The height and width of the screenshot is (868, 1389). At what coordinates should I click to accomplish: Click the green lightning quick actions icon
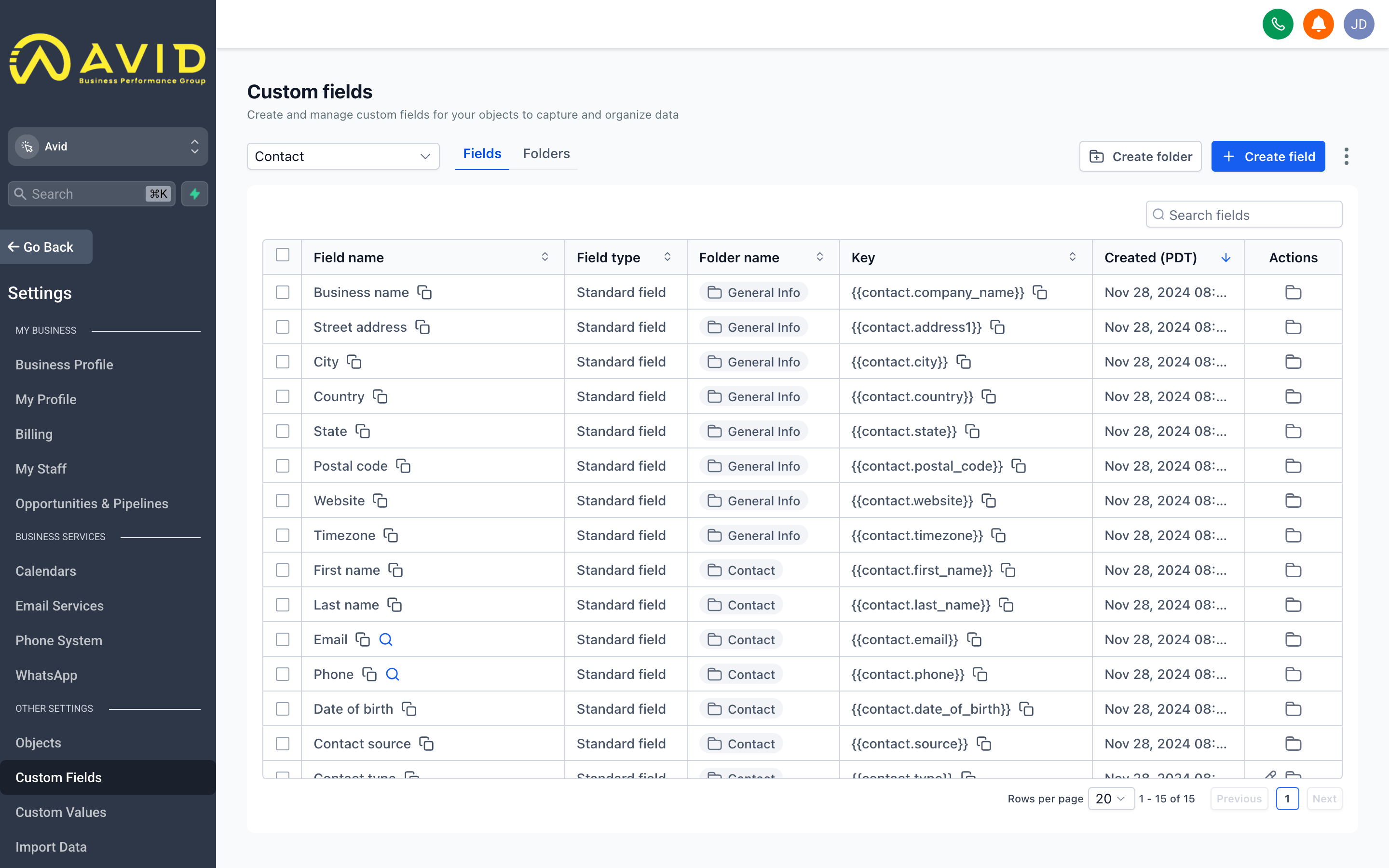click(194, 194)
